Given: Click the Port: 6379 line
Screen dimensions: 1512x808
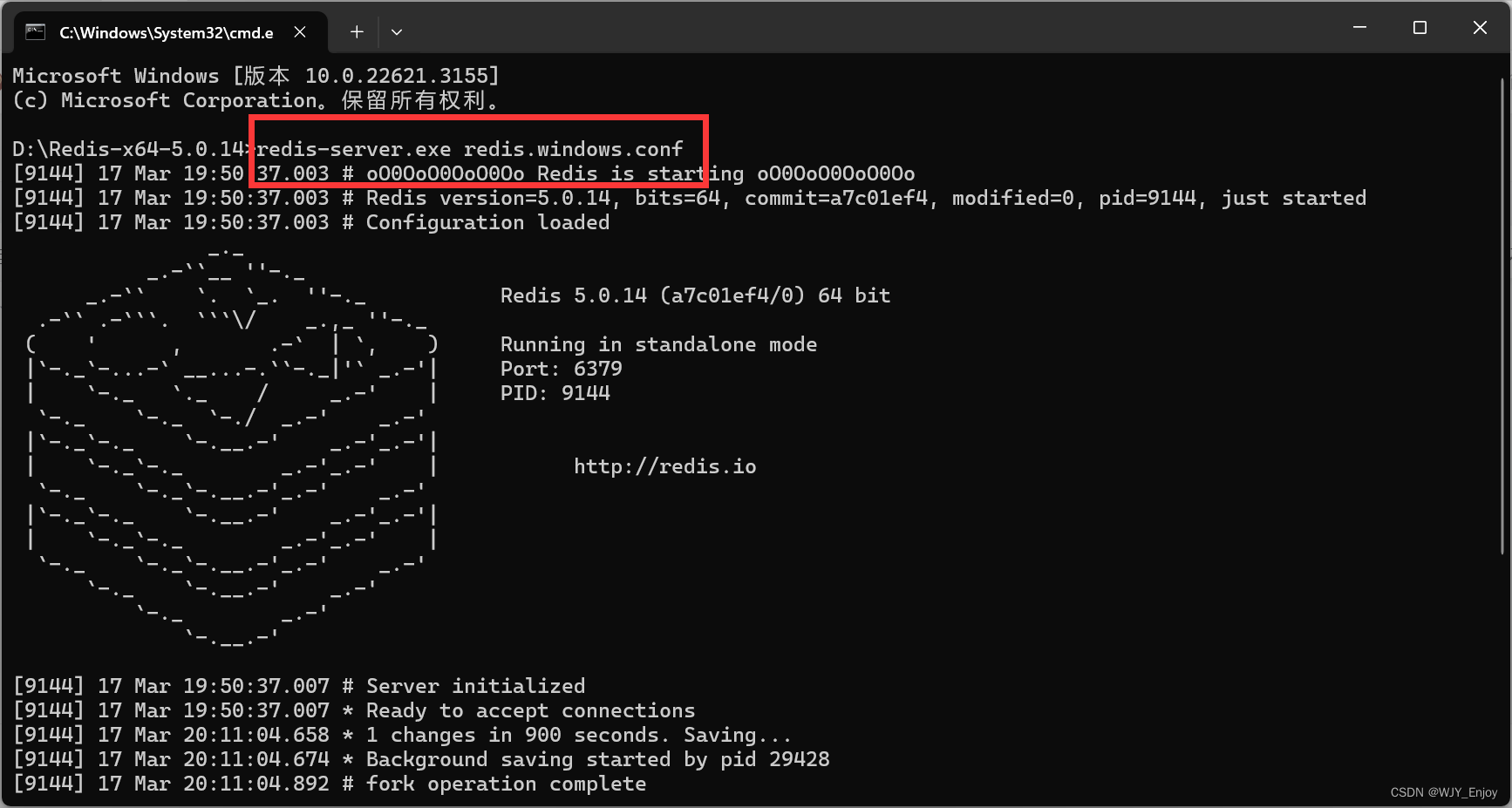Looking at the screenshot, I should (x=561, y=369).
